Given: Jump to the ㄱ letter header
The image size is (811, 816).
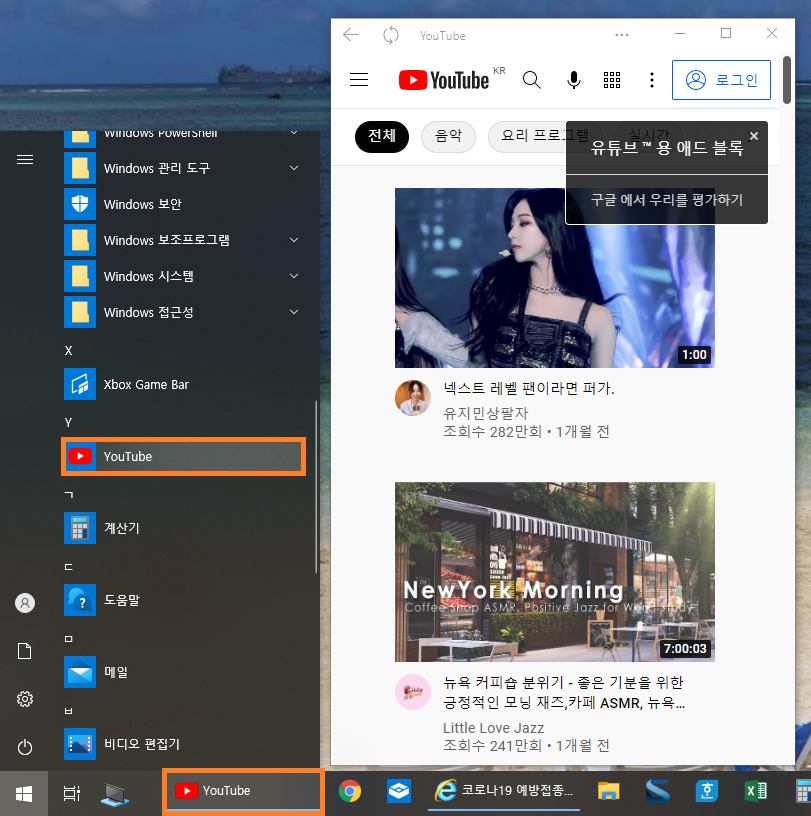Looking at the screenshot, I should tap(68, 494).
